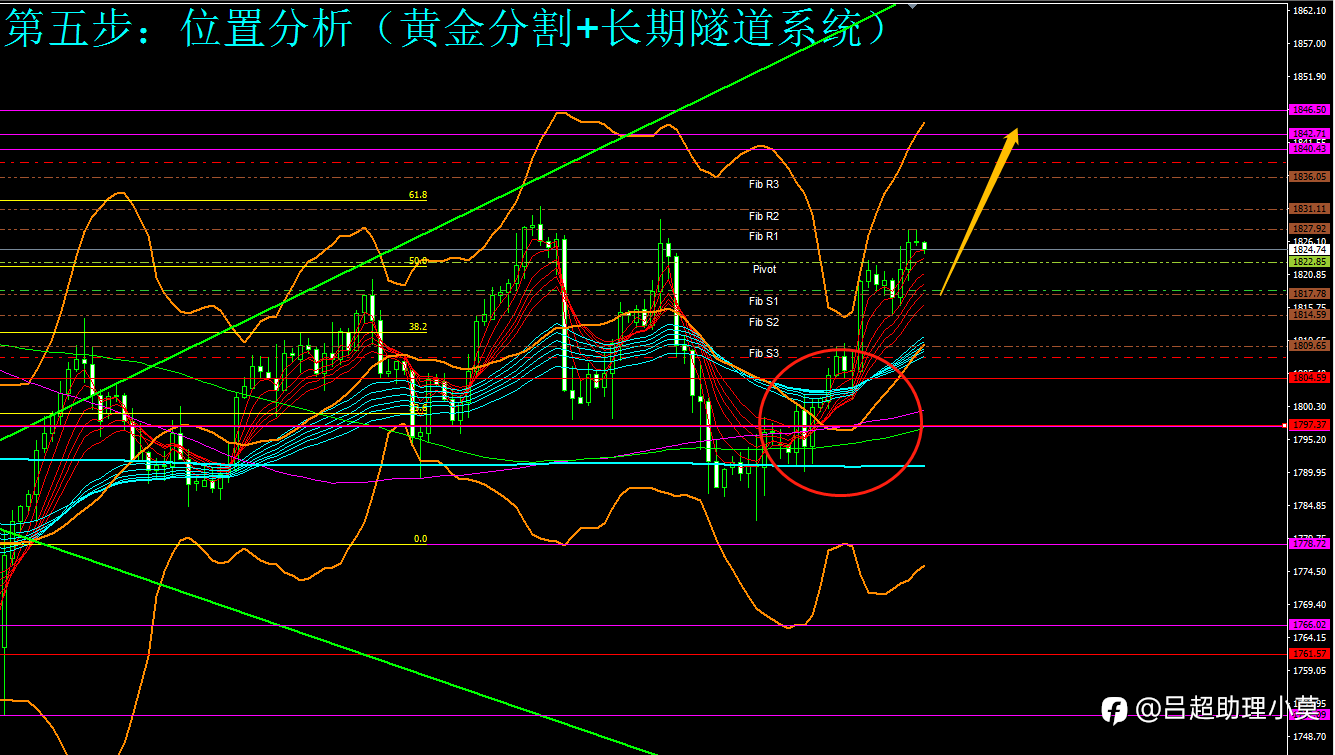Click the brown 1817.78 price tag
This screenshot has width=1335, height=755.
[x=1309, y=293]
